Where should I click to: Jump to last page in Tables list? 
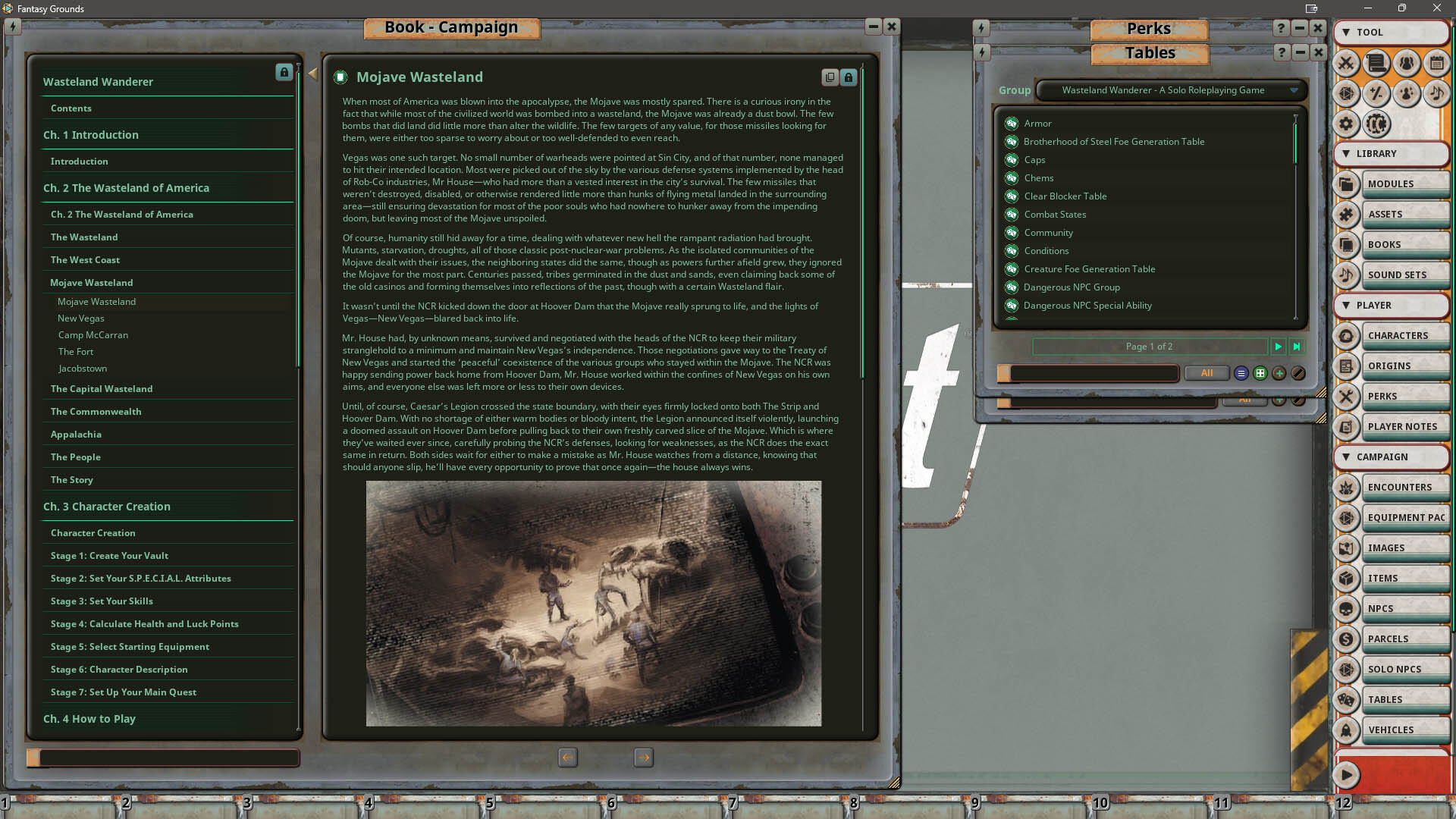(1297, 347)
